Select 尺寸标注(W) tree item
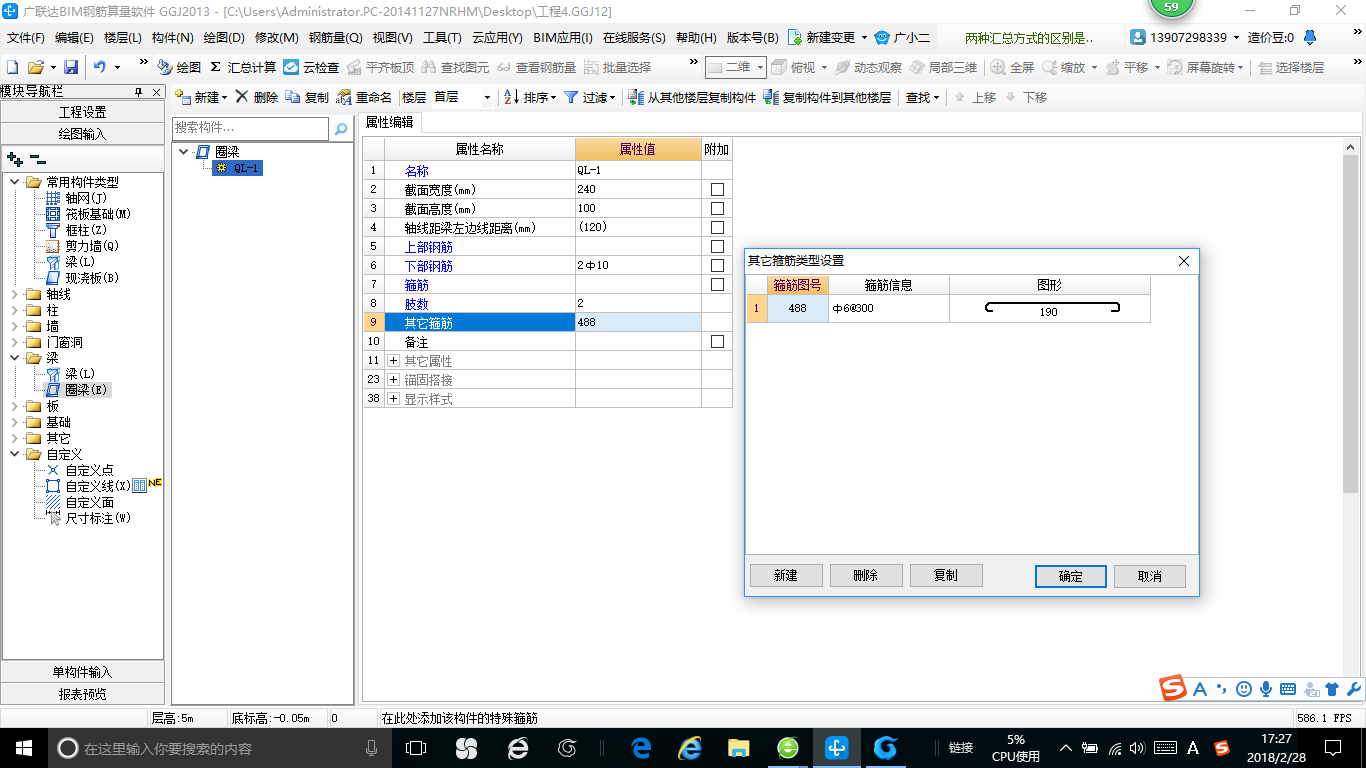1366x768 pixels. click(x=88, y=518)
